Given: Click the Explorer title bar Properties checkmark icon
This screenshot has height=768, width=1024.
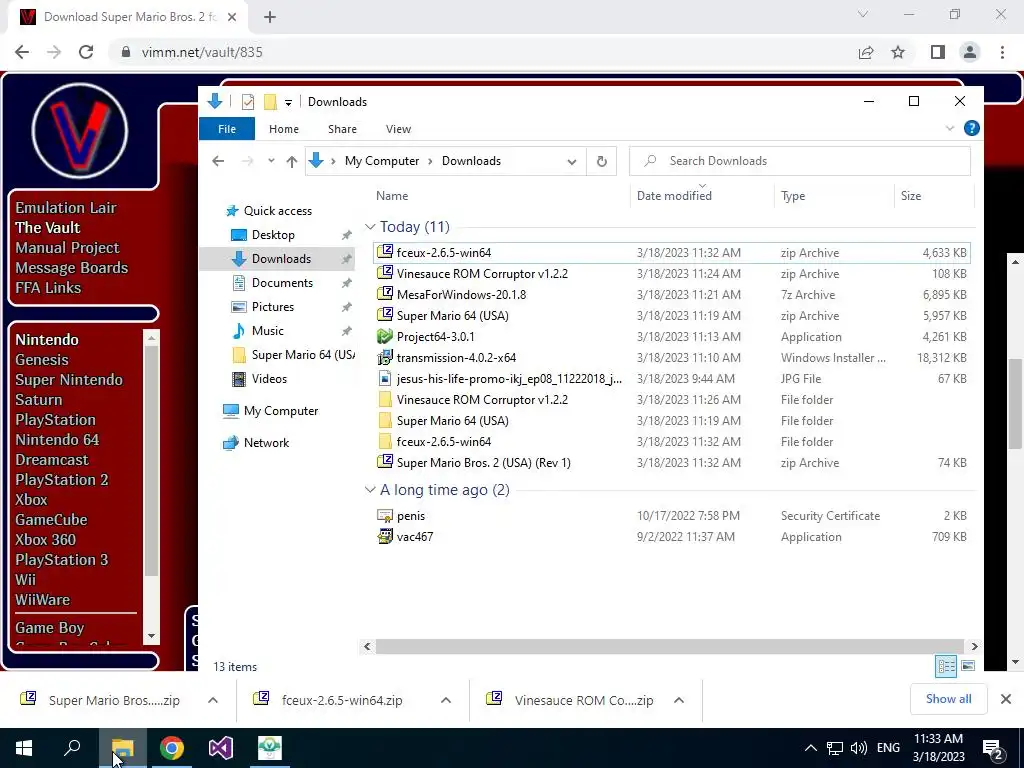Looking at the screenshot, I should tap(248, 102).
